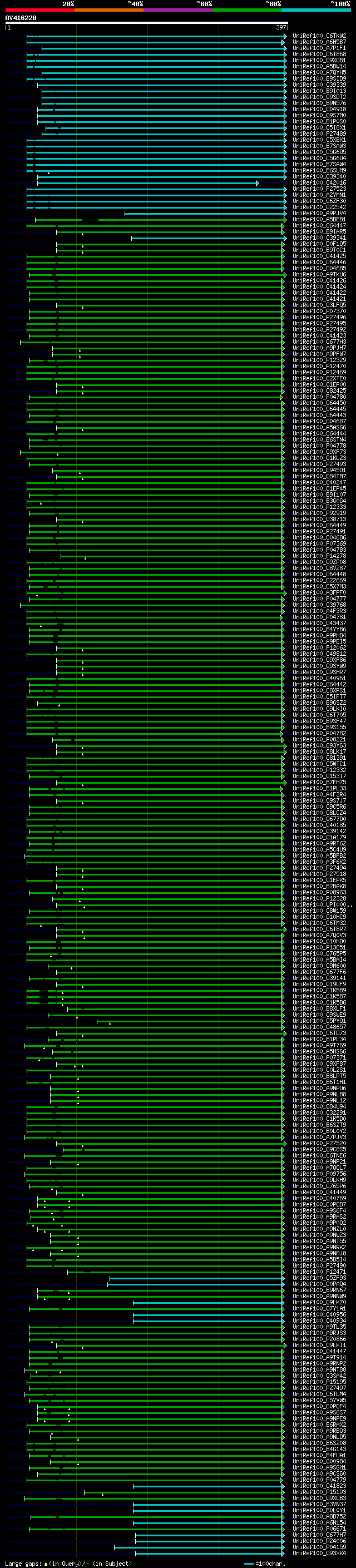Click the cyan alignment bar for UniRef100_A9PJV4
The width and height of the screenshot is (356, 1568).
point(206,213)
